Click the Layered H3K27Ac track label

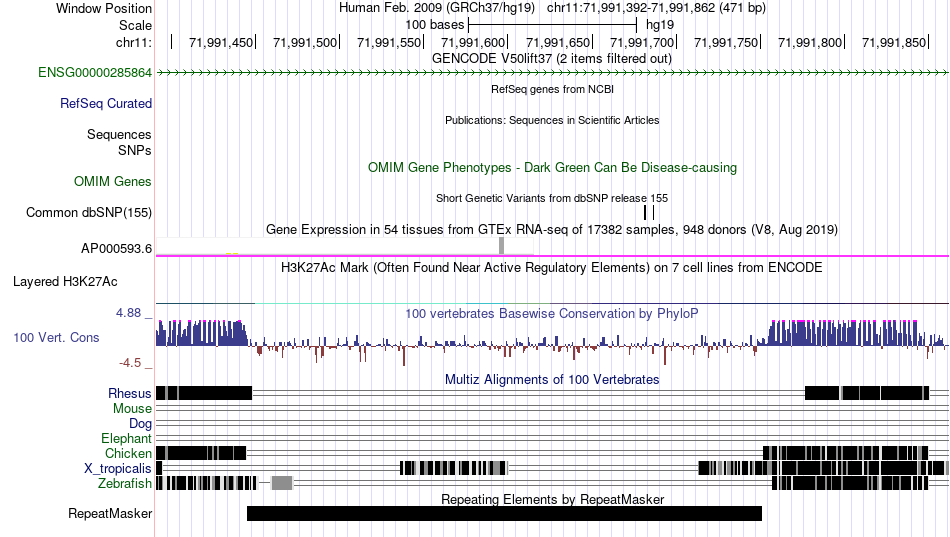[x=65, y=282]
